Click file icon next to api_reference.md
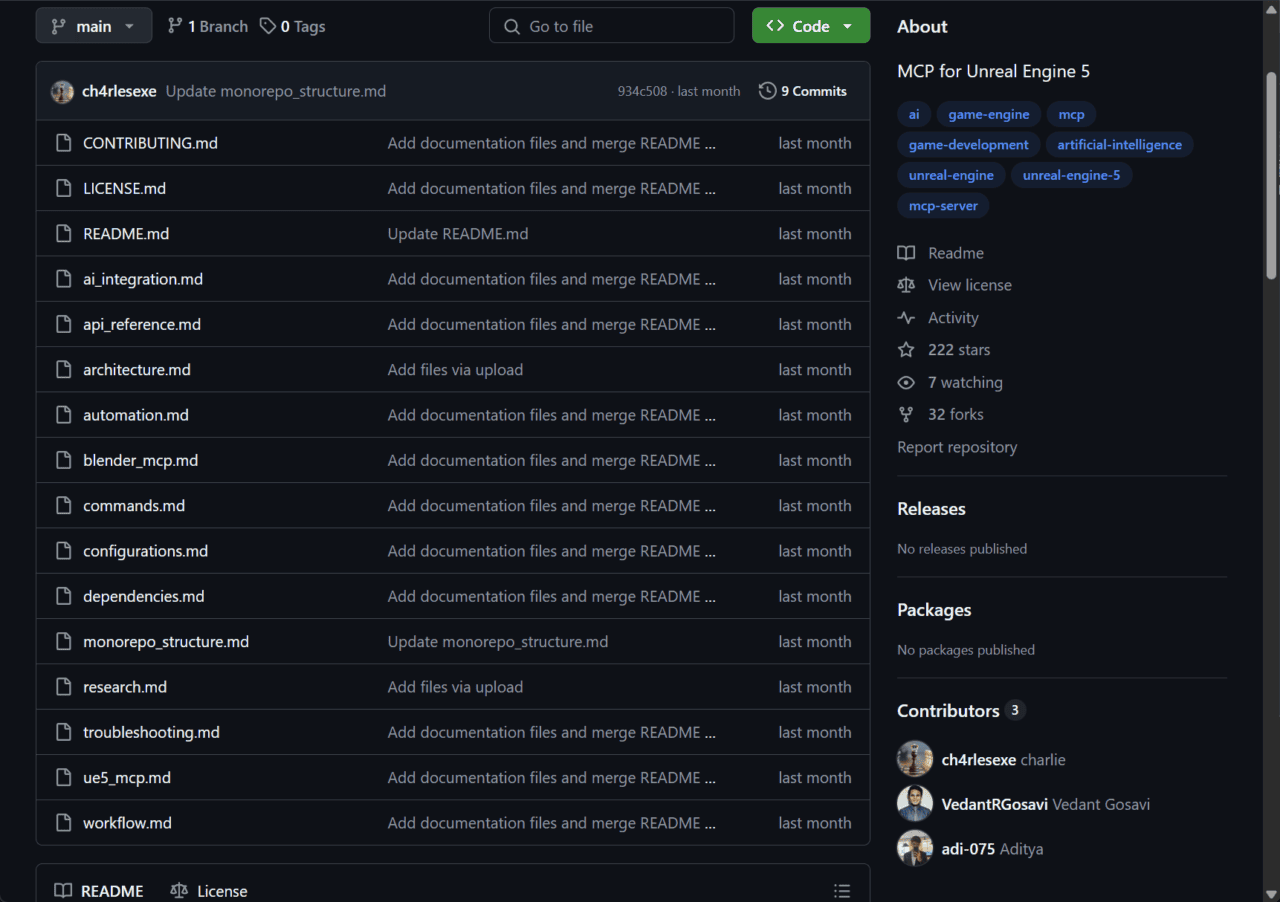 (x=64, y=324)
